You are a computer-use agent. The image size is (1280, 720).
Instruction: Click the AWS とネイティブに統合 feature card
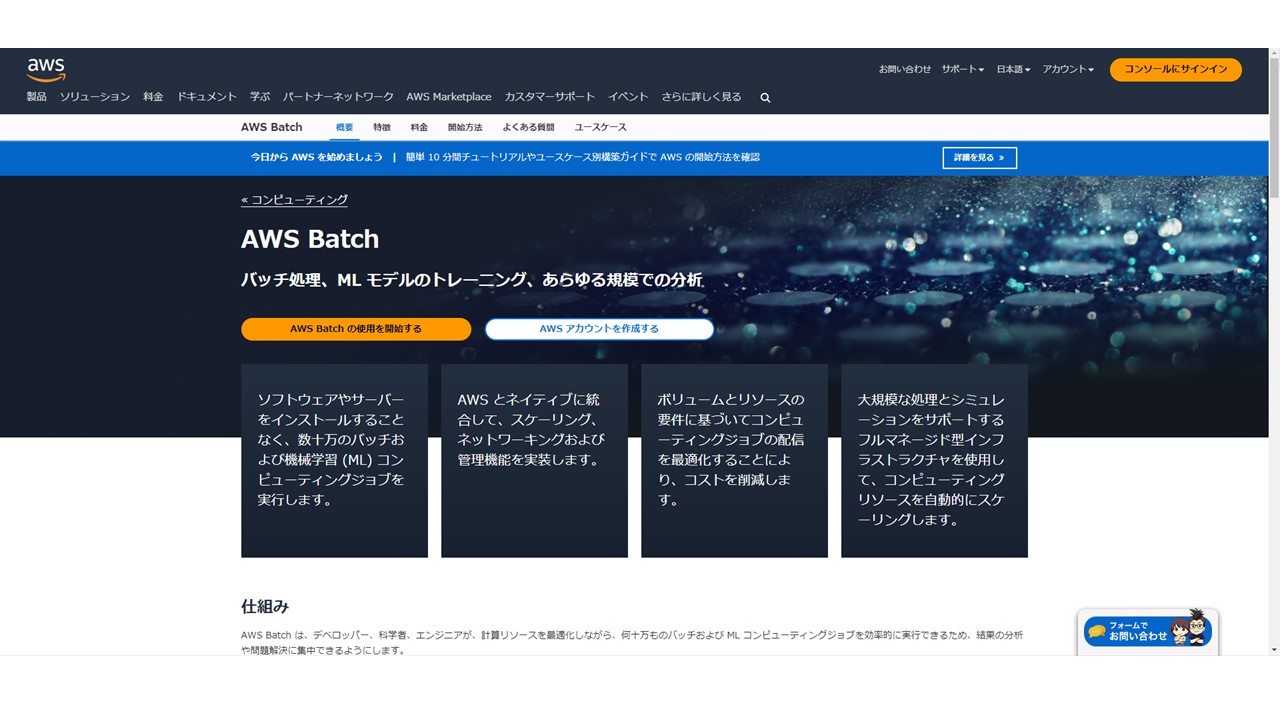pyautogui.click(x=534, y=460)
